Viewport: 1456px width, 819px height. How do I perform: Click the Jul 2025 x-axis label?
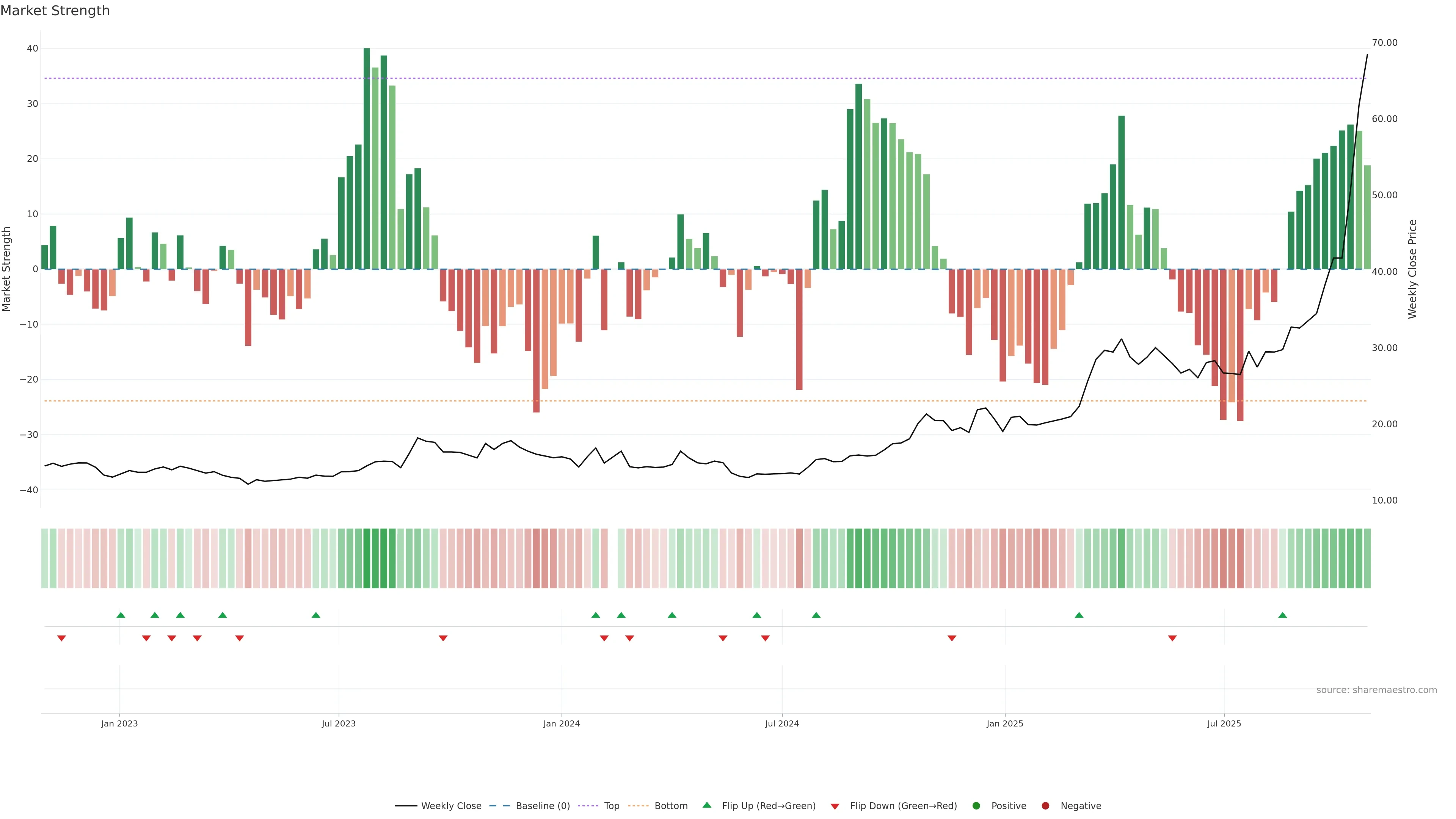tap(1224, 723)
